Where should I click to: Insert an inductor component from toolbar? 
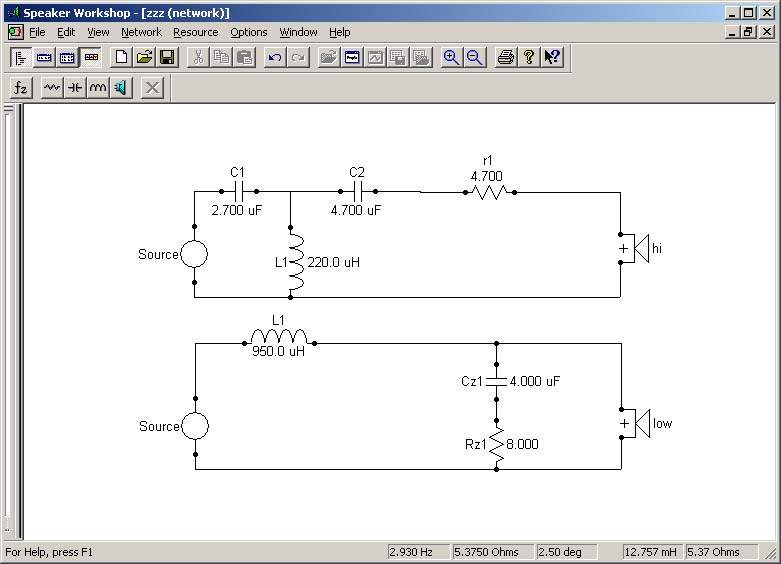pyautogui.click(x=97, y=88)
